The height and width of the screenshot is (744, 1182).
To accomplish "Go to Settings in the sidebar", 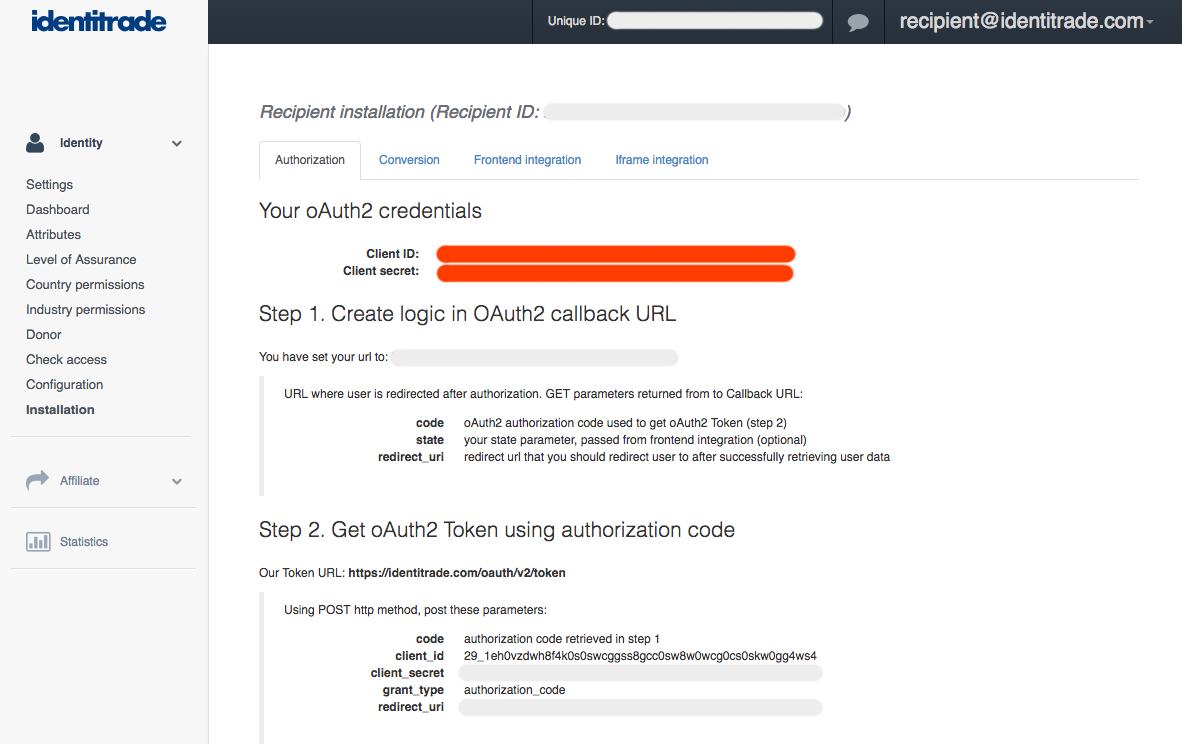I will click(50, 185).
